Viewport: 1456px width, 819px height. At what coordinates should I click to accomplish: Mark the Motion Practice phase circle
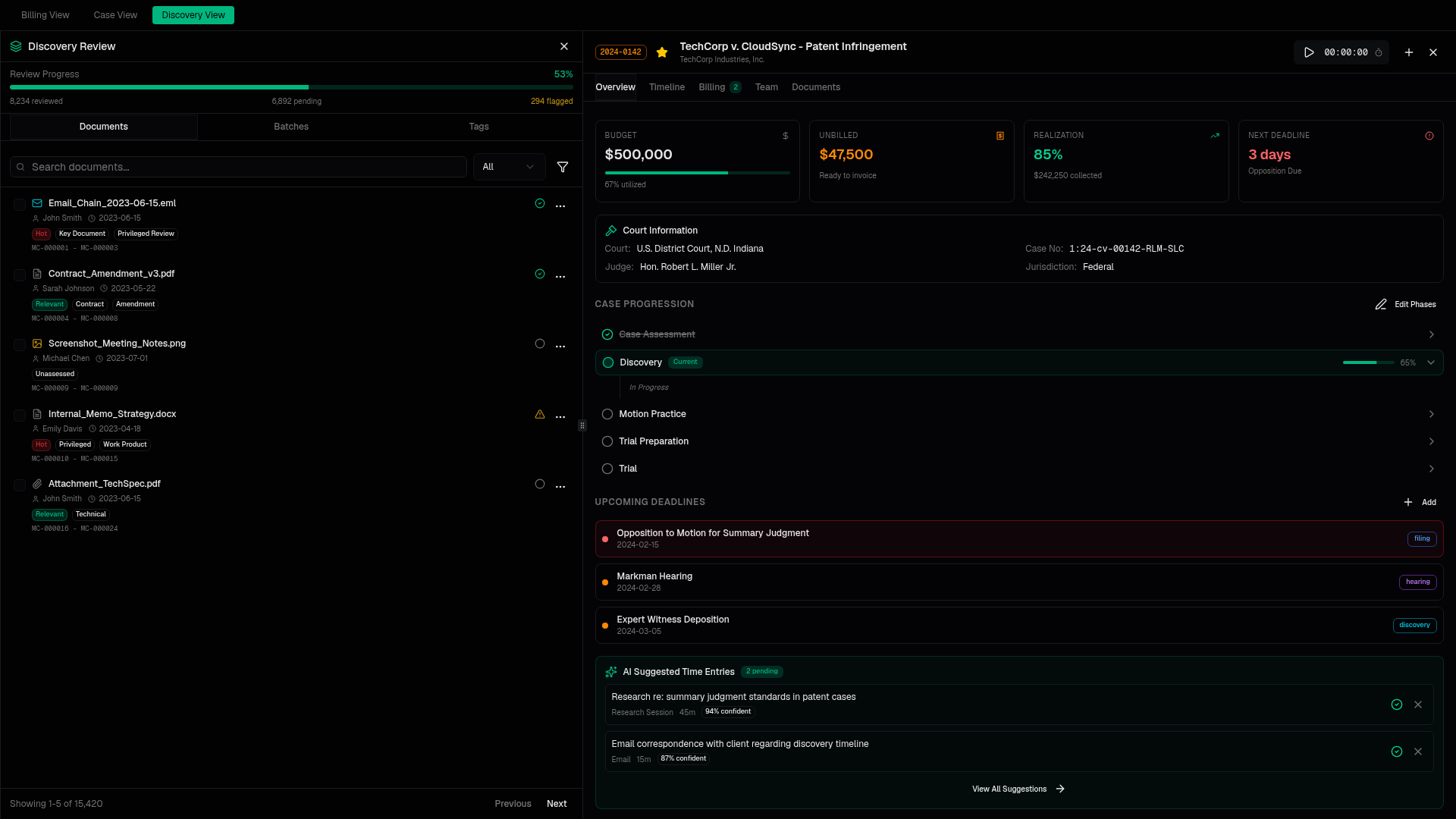point(607,414)
